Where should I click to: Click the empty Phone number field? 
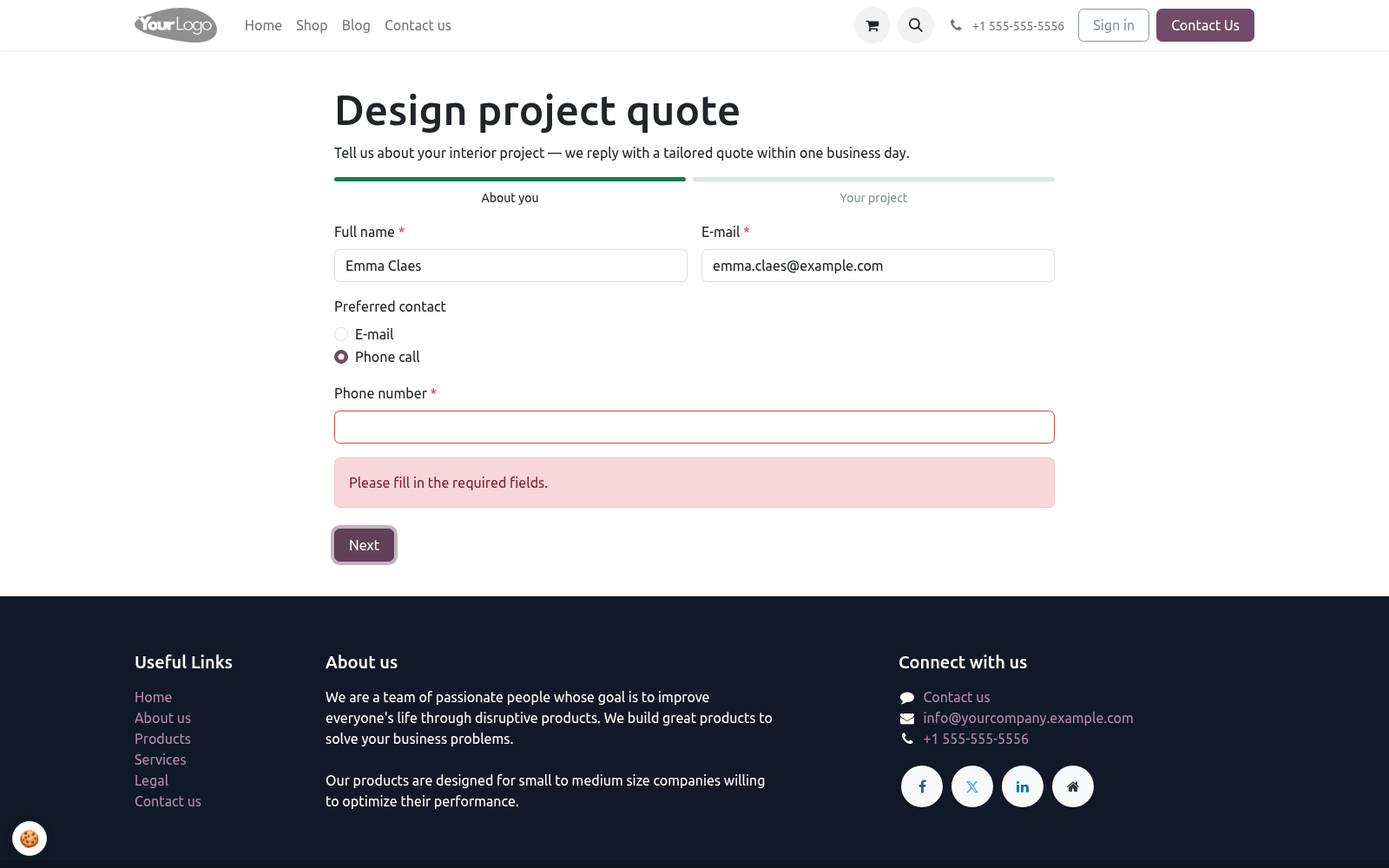[x=694, y=427]
